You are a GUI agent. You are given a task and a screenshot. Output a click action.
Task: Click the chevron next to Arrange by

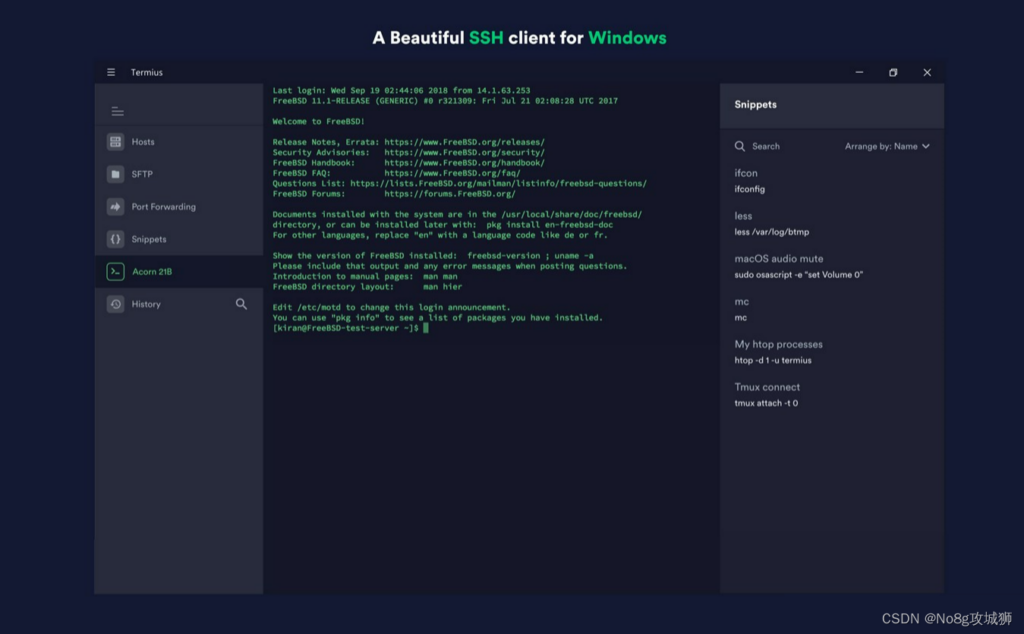(926, 146)
